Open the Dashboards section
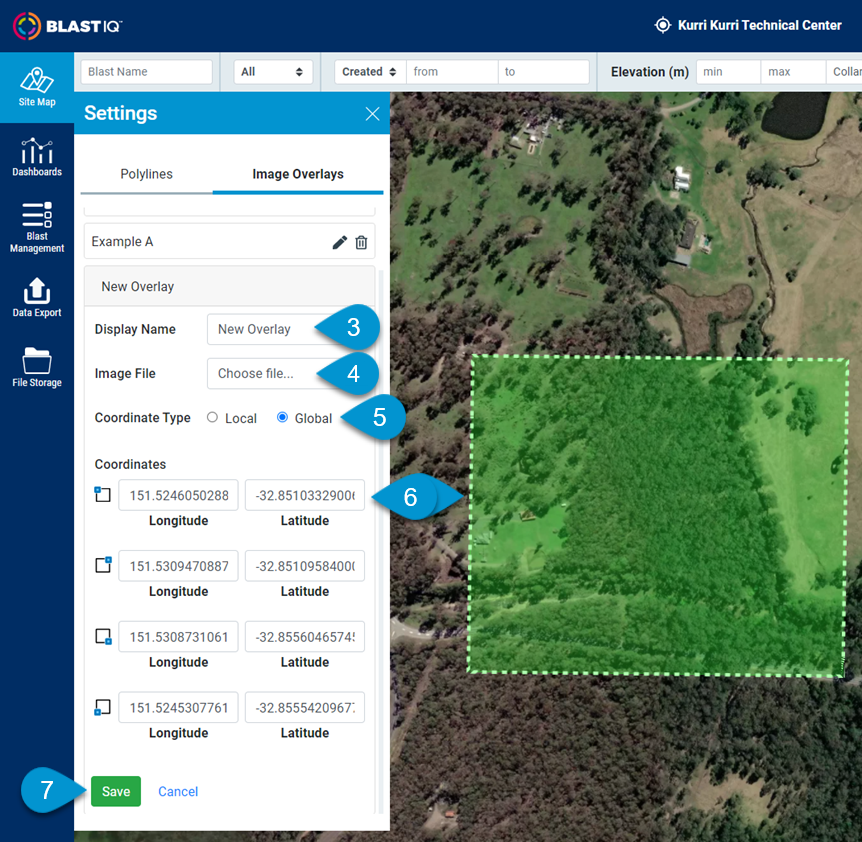Image resolution: width=862 pixels, height=842 pixels. pyautogui.click(x=37, y=158)
